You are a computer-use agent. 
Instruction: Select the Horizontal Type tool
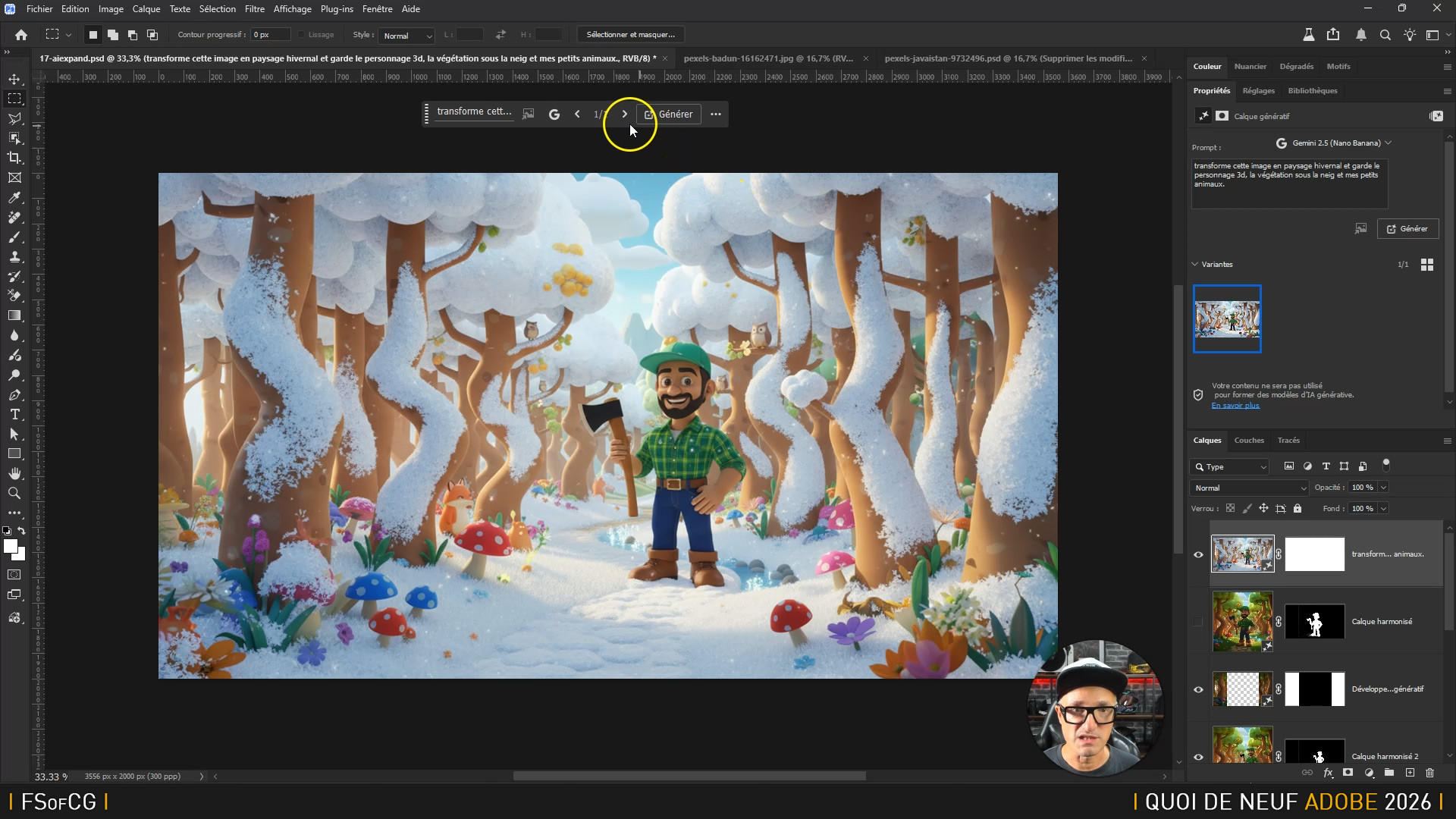tap(14, 414)
